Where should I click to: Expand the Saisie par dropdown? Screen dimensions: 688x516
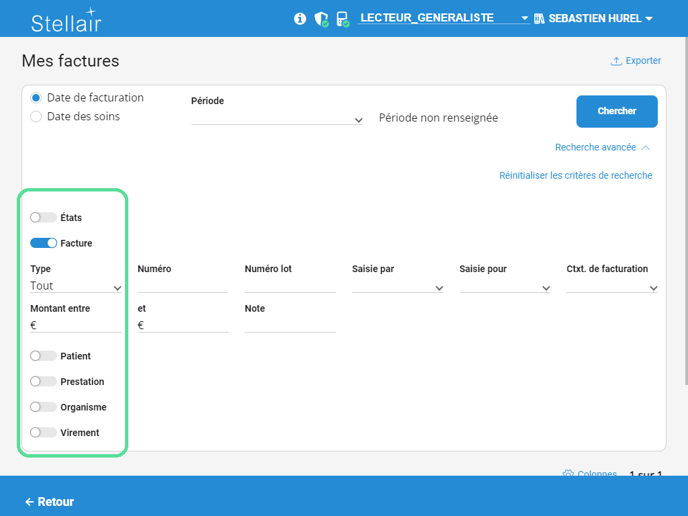[398, 287]
